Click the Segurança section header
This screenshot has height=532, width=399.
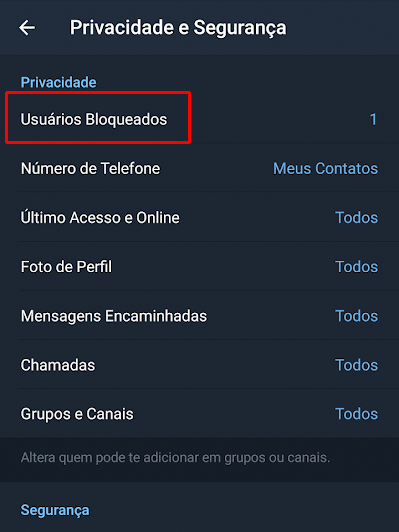click(55, 511)
